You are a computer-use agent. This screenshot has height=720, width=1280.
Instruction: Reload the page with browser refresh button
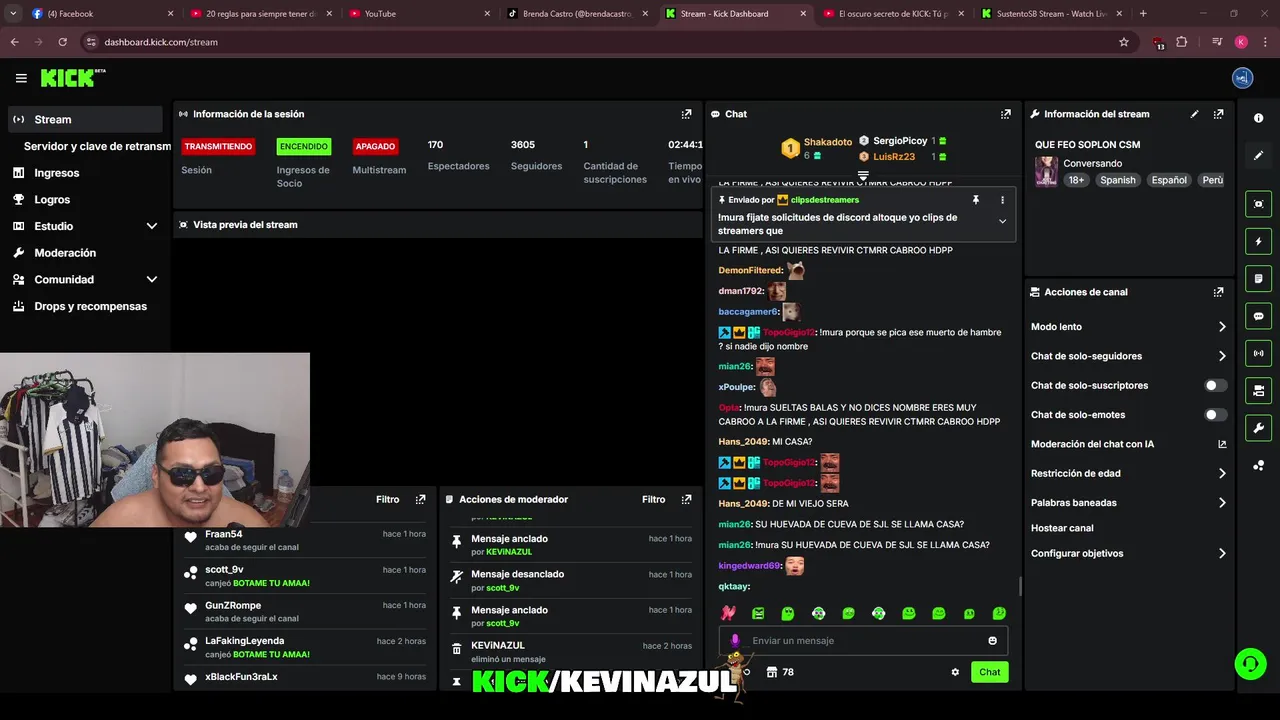tap(62, 42)
